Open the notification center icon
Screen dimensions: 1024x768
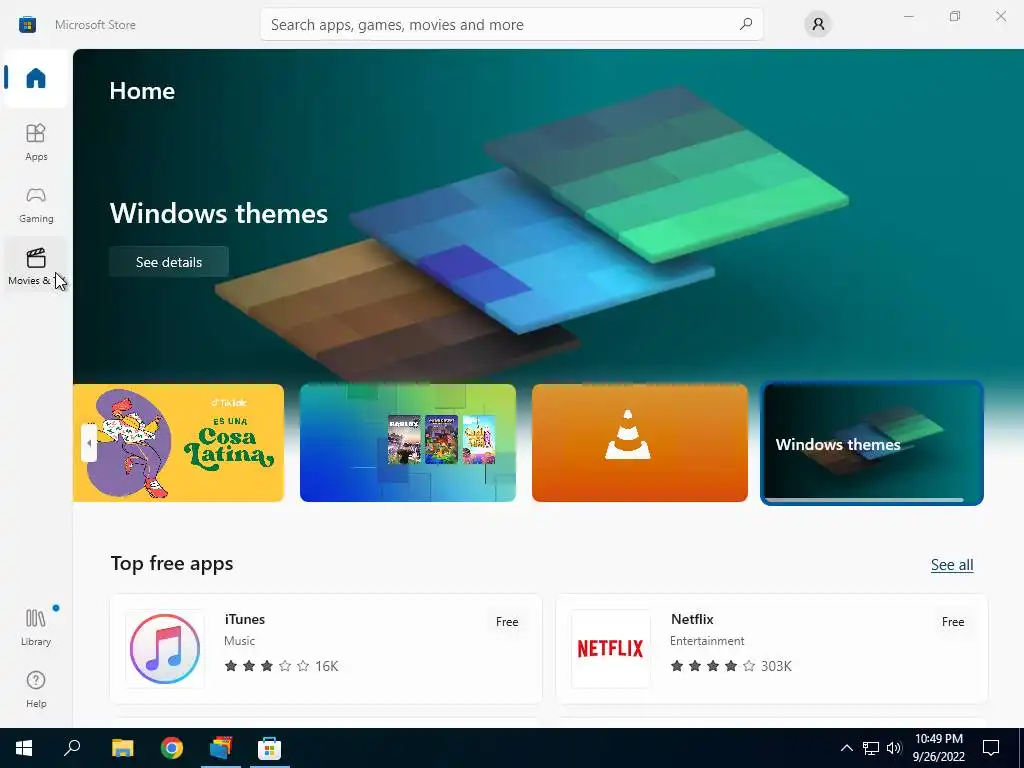coord(991,748)
